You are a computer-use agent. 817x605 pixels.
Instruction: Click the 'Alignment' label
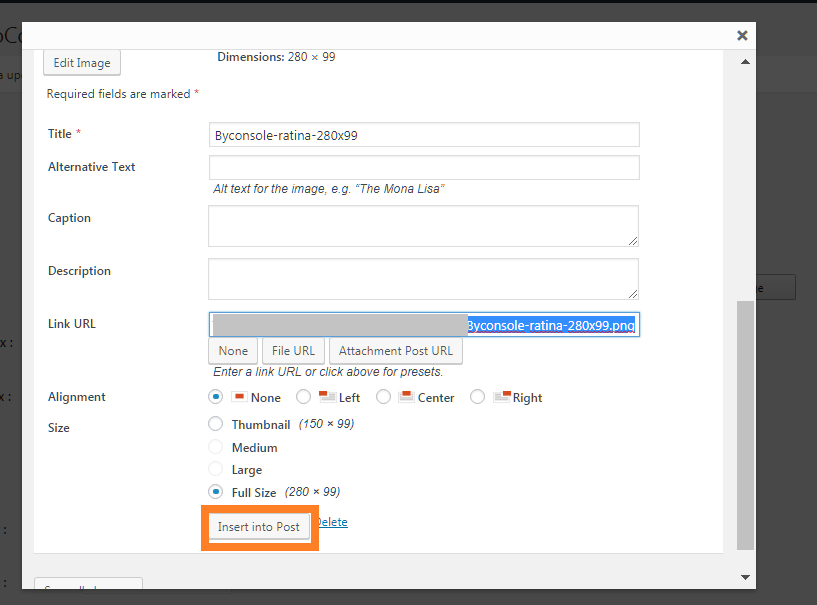(77, 397)
